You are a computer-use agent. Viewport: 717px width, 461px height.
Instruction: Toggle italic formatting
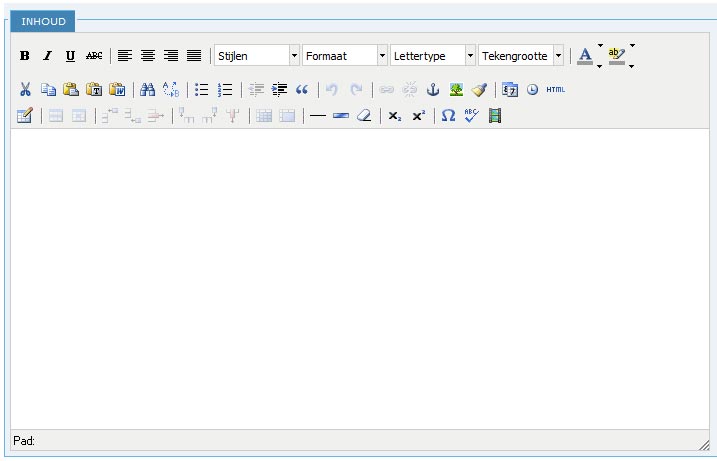48,56
